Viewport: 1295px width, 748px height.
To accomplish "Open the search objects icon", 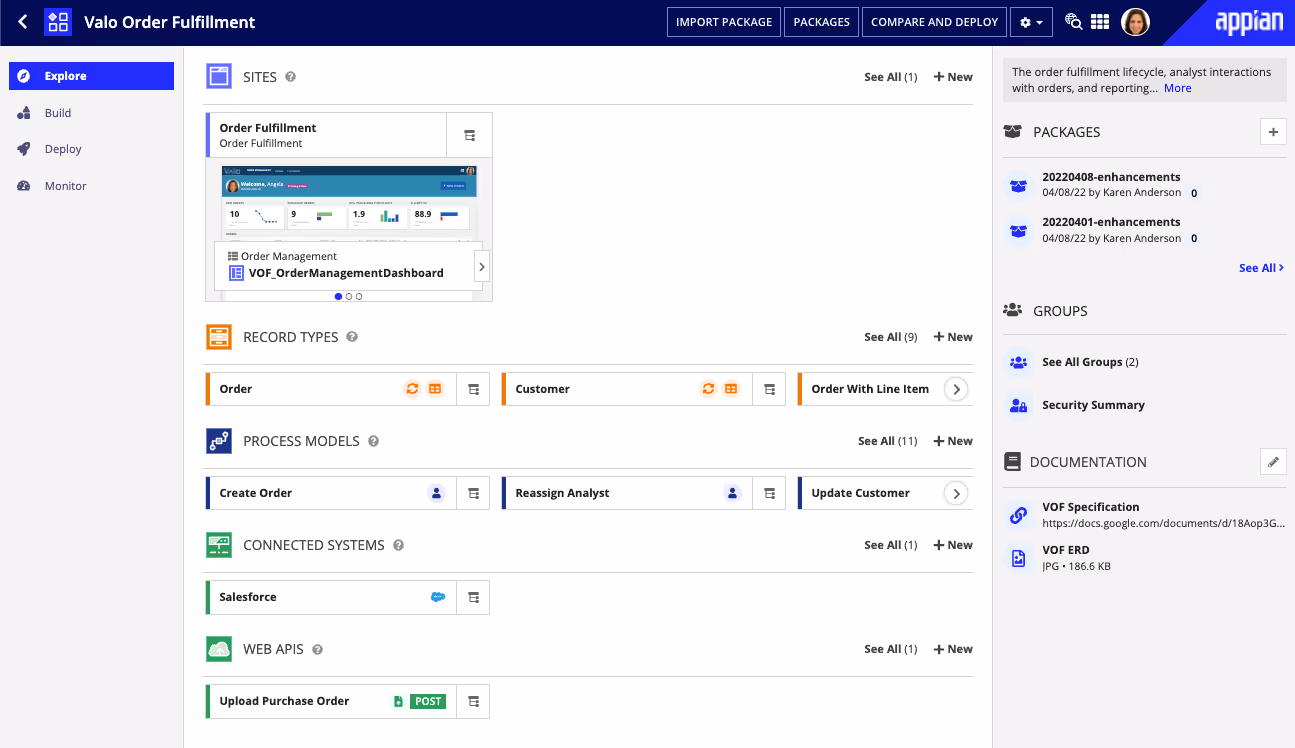I will (x=1073, y=22).
